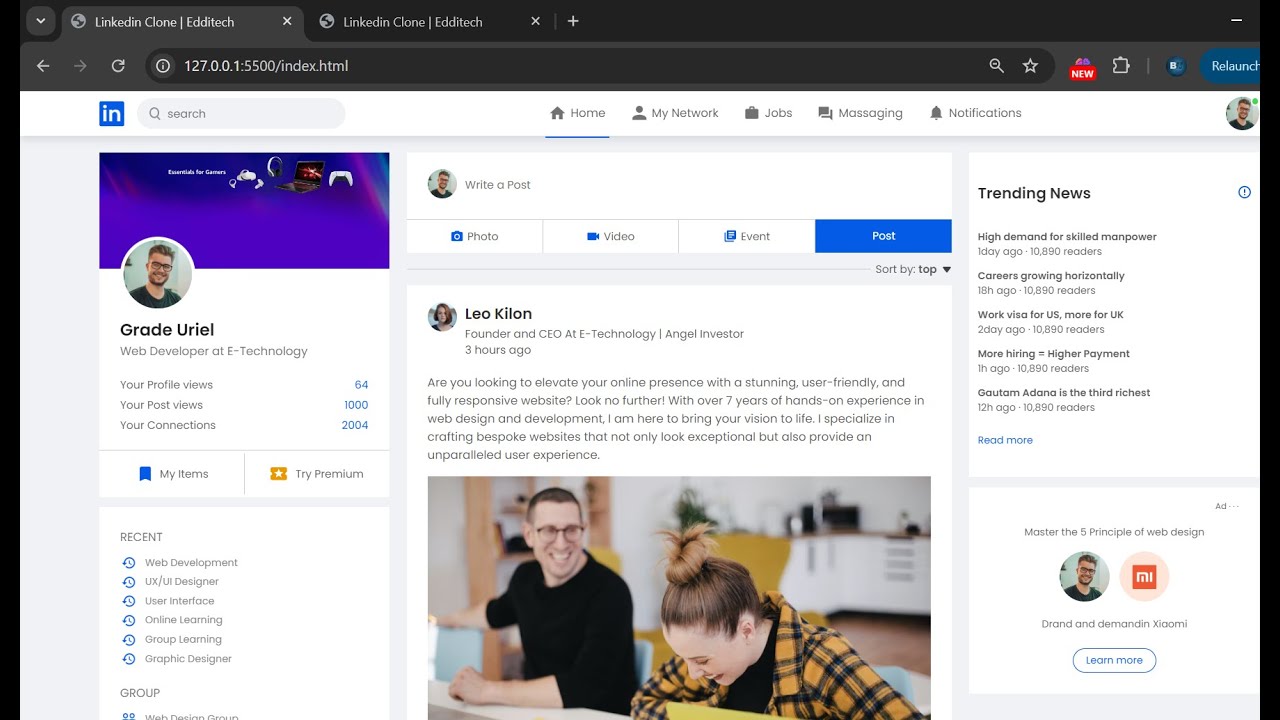1280x720 pixels.
Task: Click the extension icon with NEW badge
Action: pyautogui.click(x=1083, y=67)
